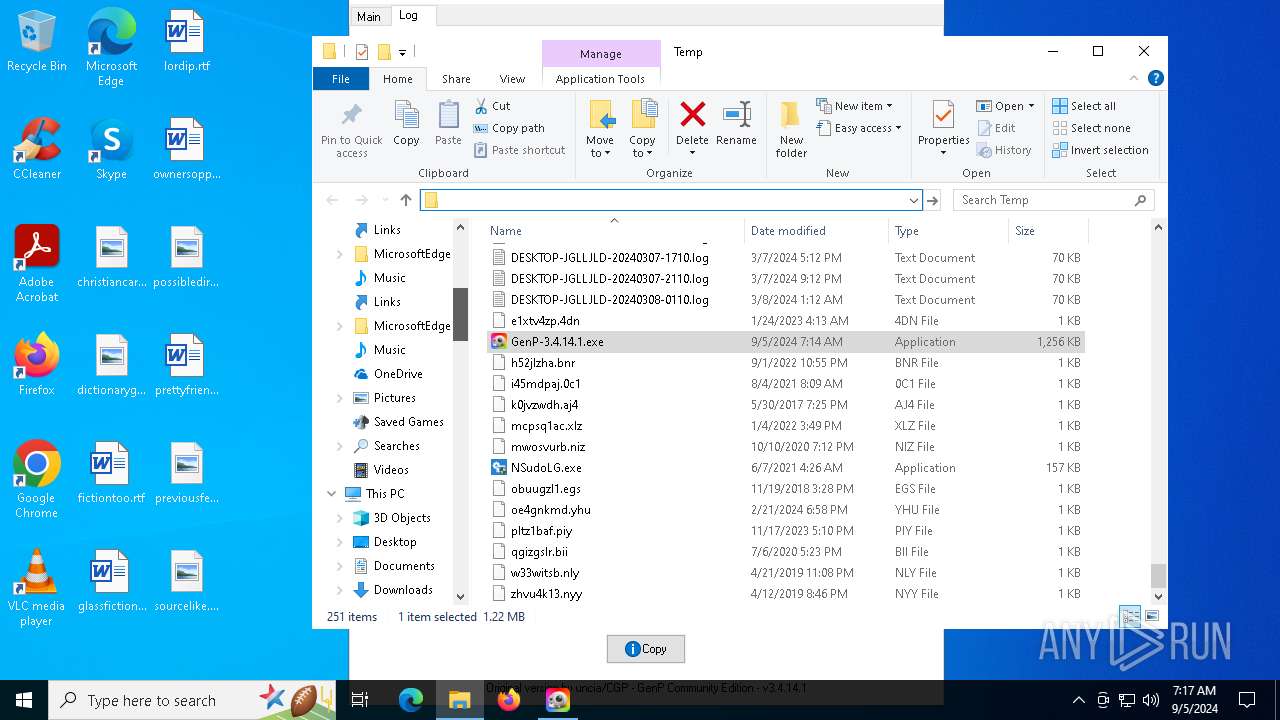Switch to the Share ribbon tab
This screenshot has height=720, width=1280.
click(x=456, y=79)
